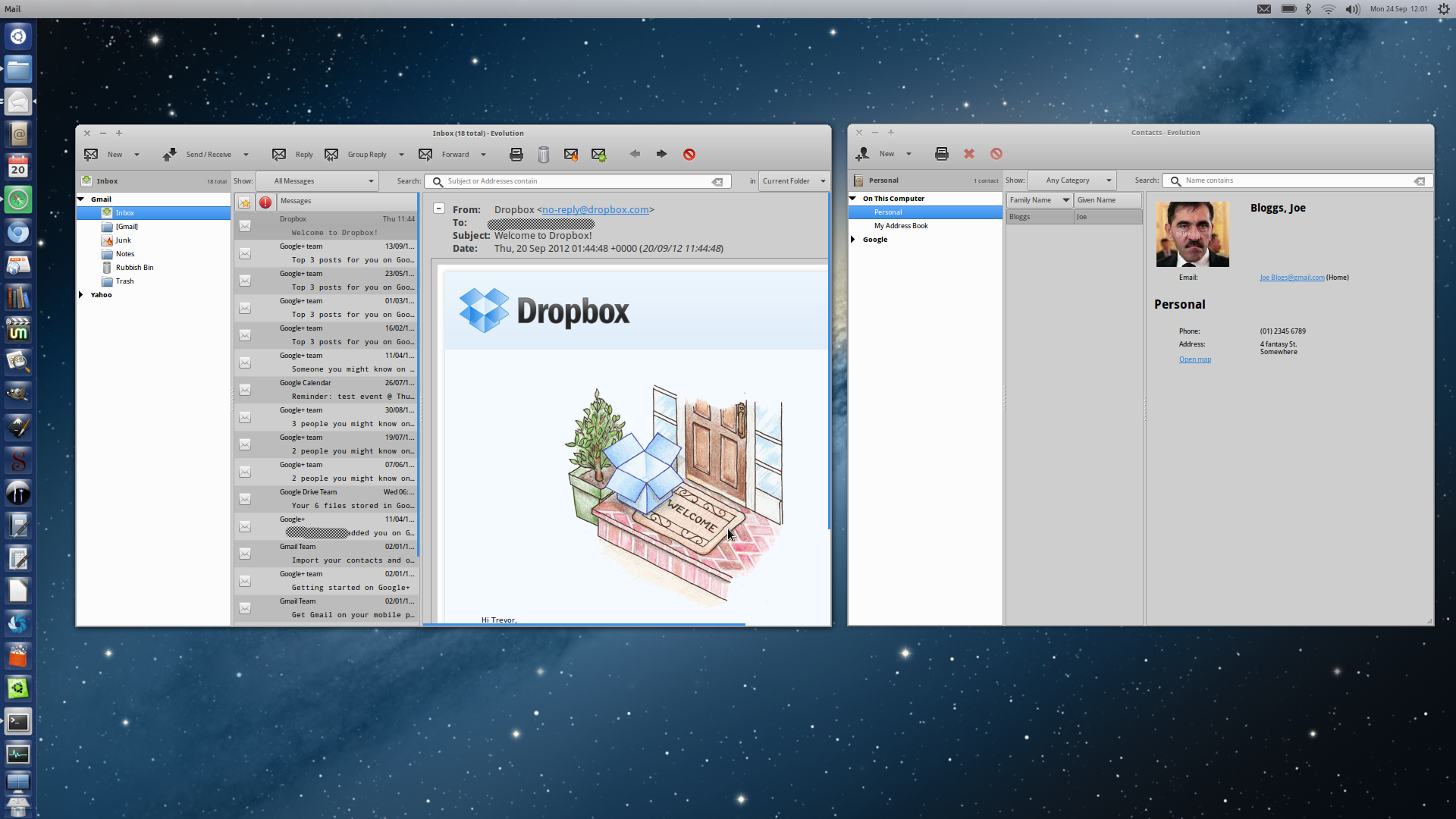This screenshot has width=1456, height=819.
Task: Click the New mail icon in Evolution toolbar
Action: (91, 155)
